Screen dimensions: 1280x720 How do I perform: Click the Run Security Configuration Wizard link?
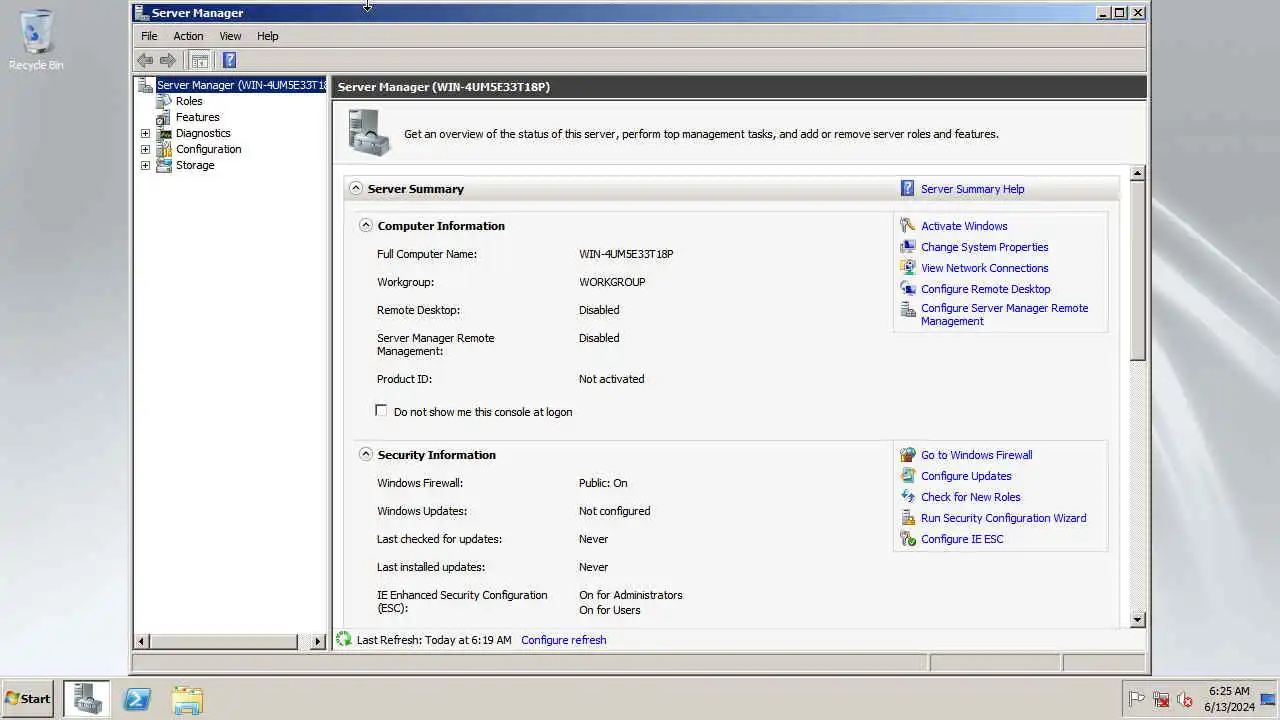coord(1003,518)
